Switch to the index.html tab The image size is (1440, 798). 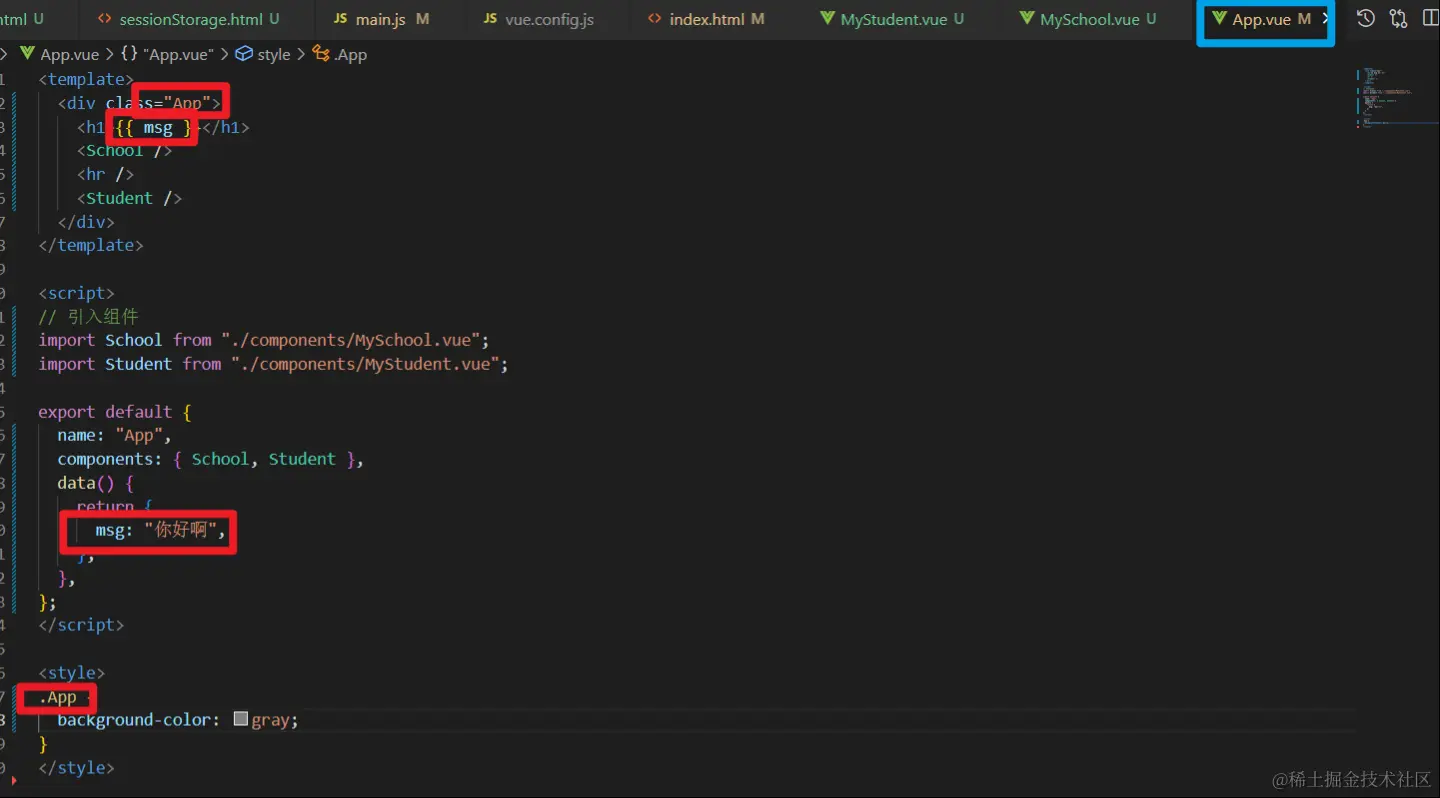(x=706, y=19)
